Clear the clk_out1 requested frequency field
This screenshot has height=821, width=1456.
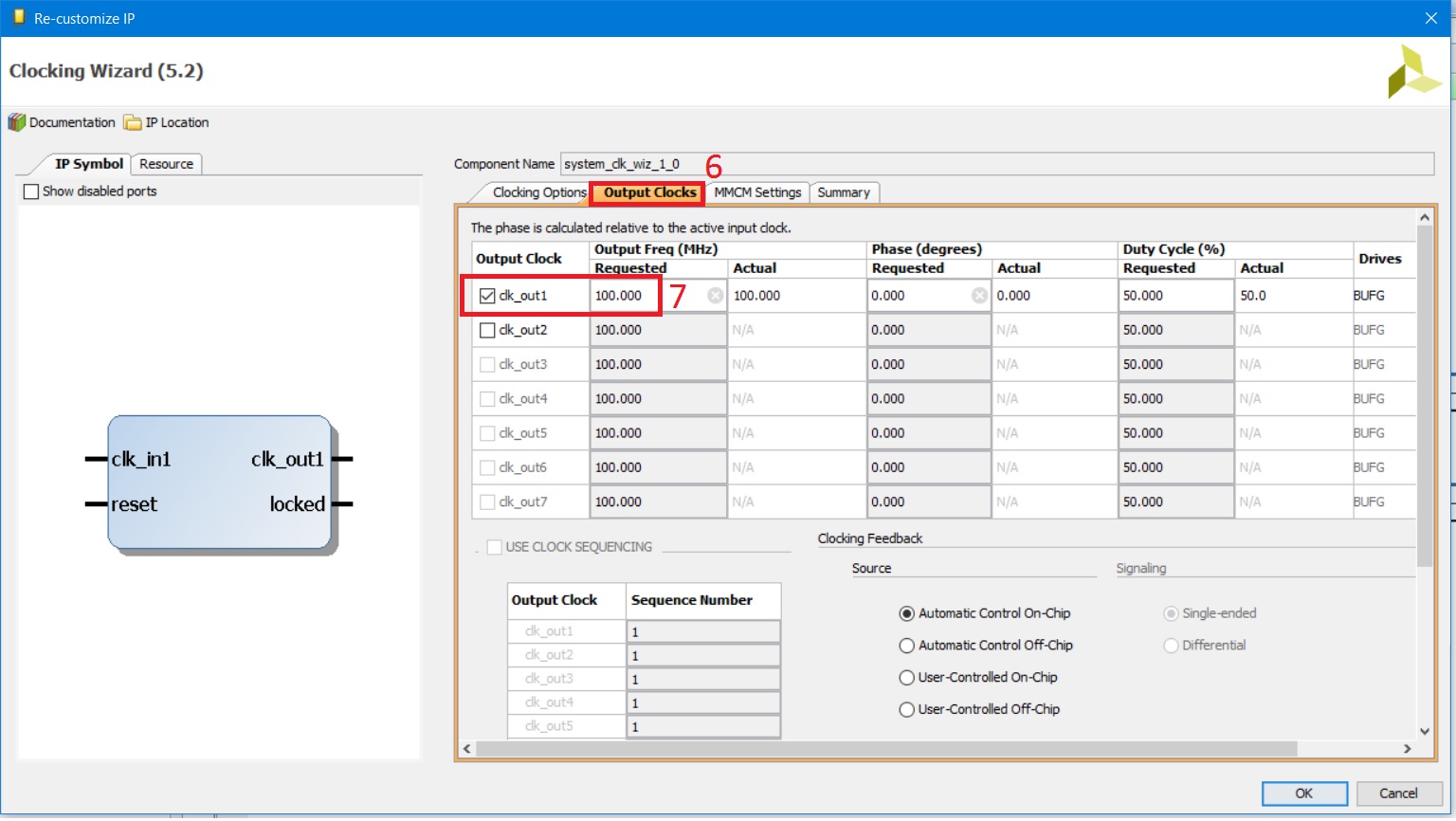point(716,296)
